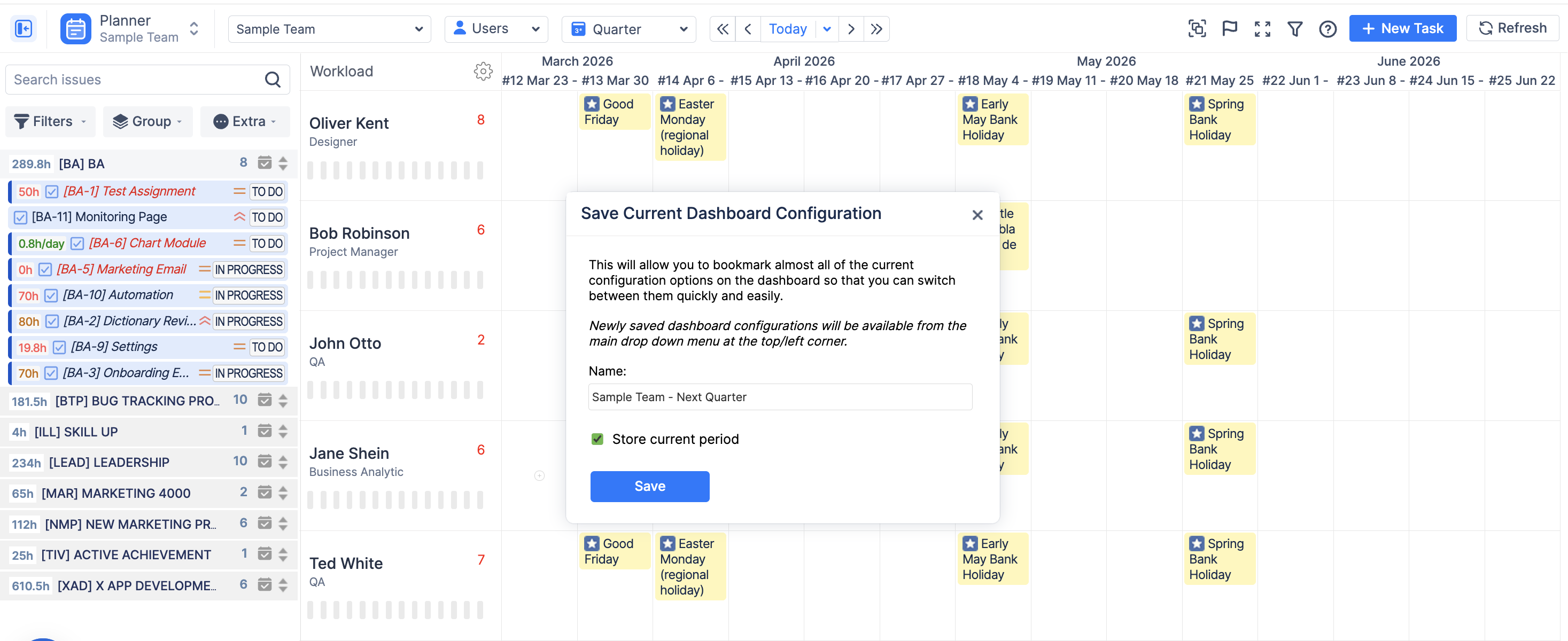Click the screenshot capture icon in toolbar
1568x641 pixels.
point(1197,29)
